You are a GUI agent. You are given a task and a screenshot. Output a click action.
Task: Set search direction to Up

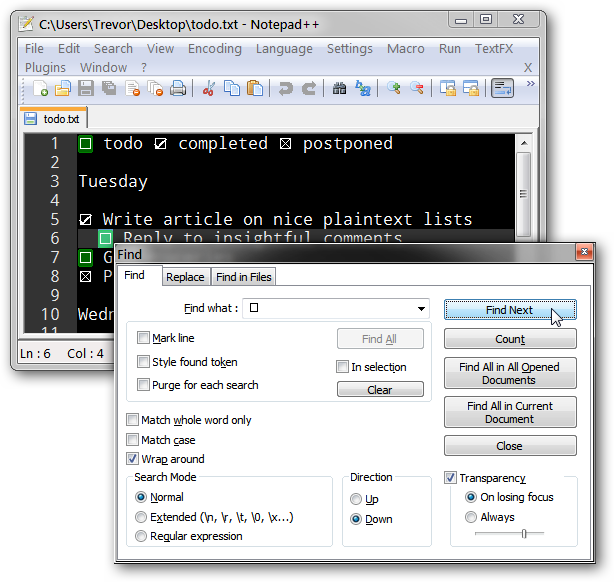(356, 499)
